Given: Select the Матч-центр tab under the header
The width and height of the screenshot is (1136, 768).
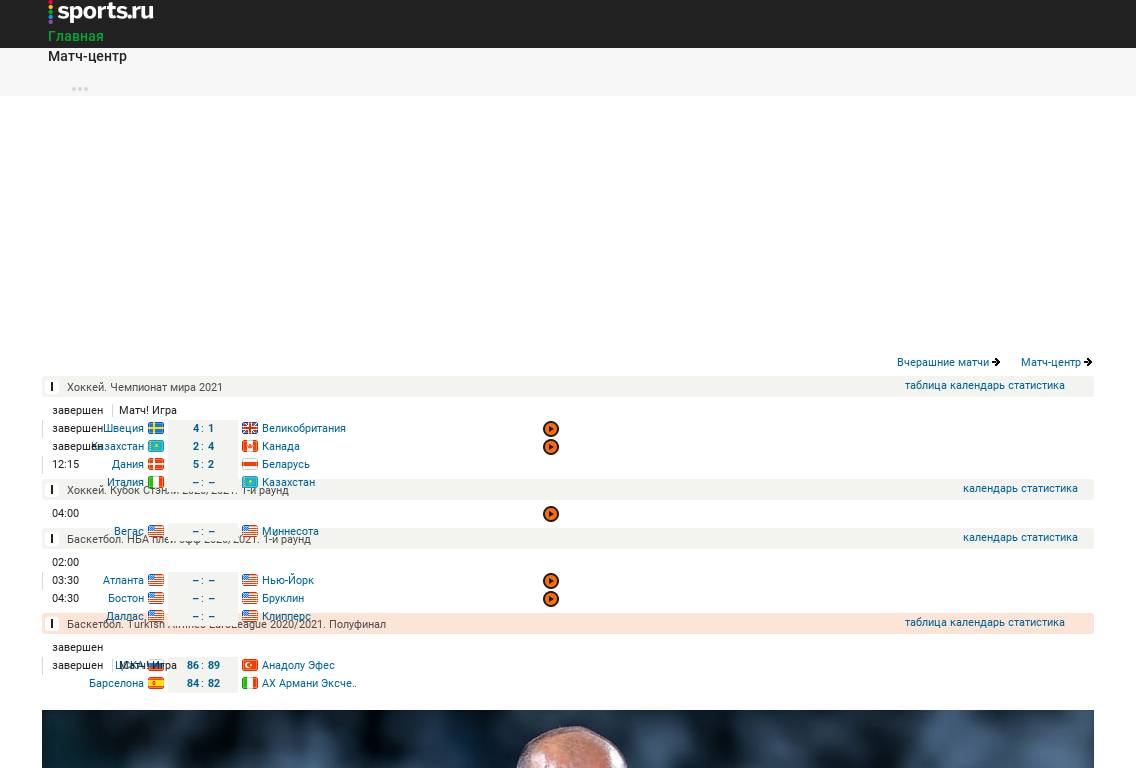Looking at the screenshot, I should click(87, 56).
